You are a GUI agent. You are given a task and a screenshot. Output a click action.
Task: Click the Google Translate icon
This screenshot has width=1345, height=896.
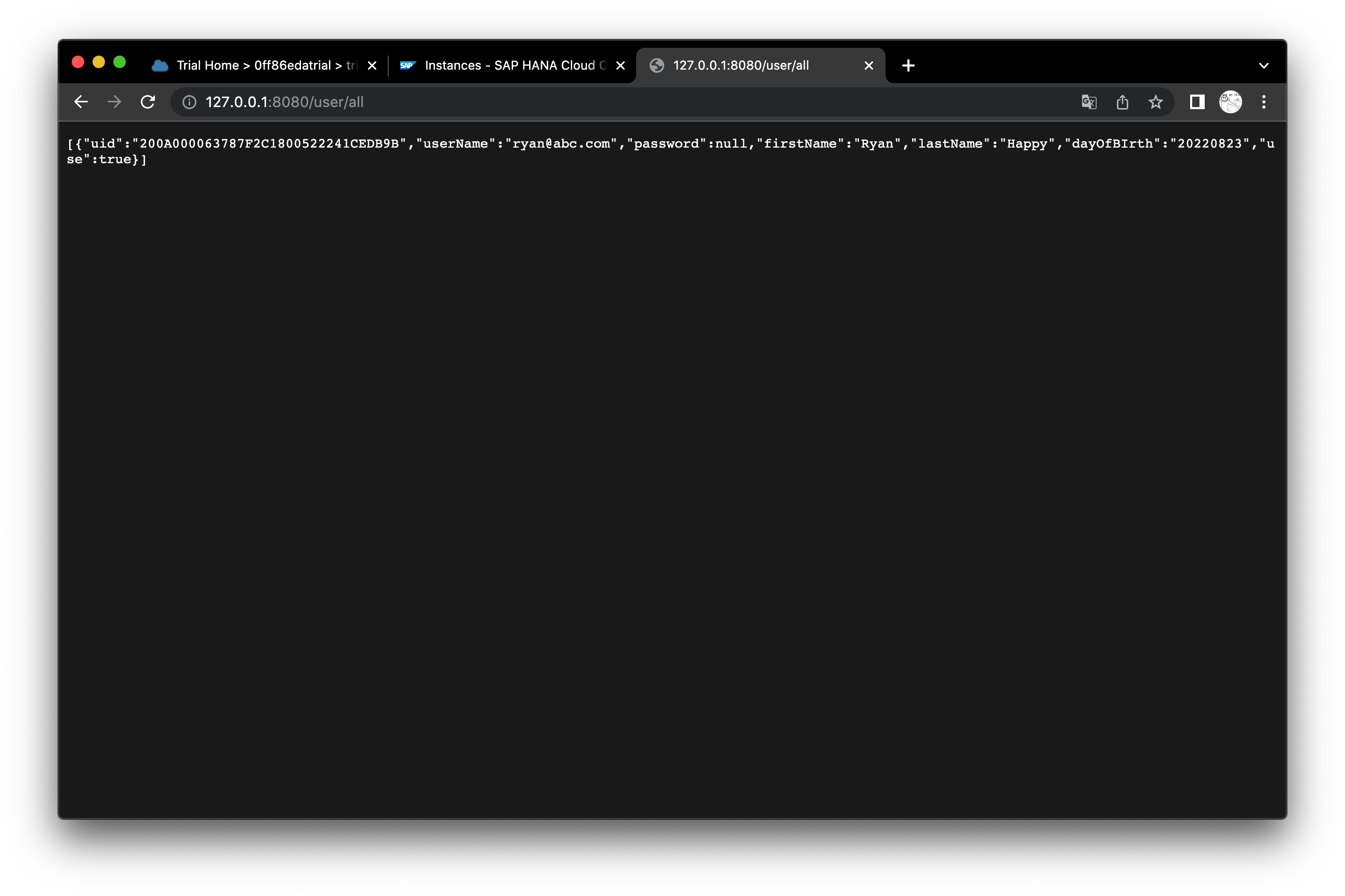pos(1088,102)
